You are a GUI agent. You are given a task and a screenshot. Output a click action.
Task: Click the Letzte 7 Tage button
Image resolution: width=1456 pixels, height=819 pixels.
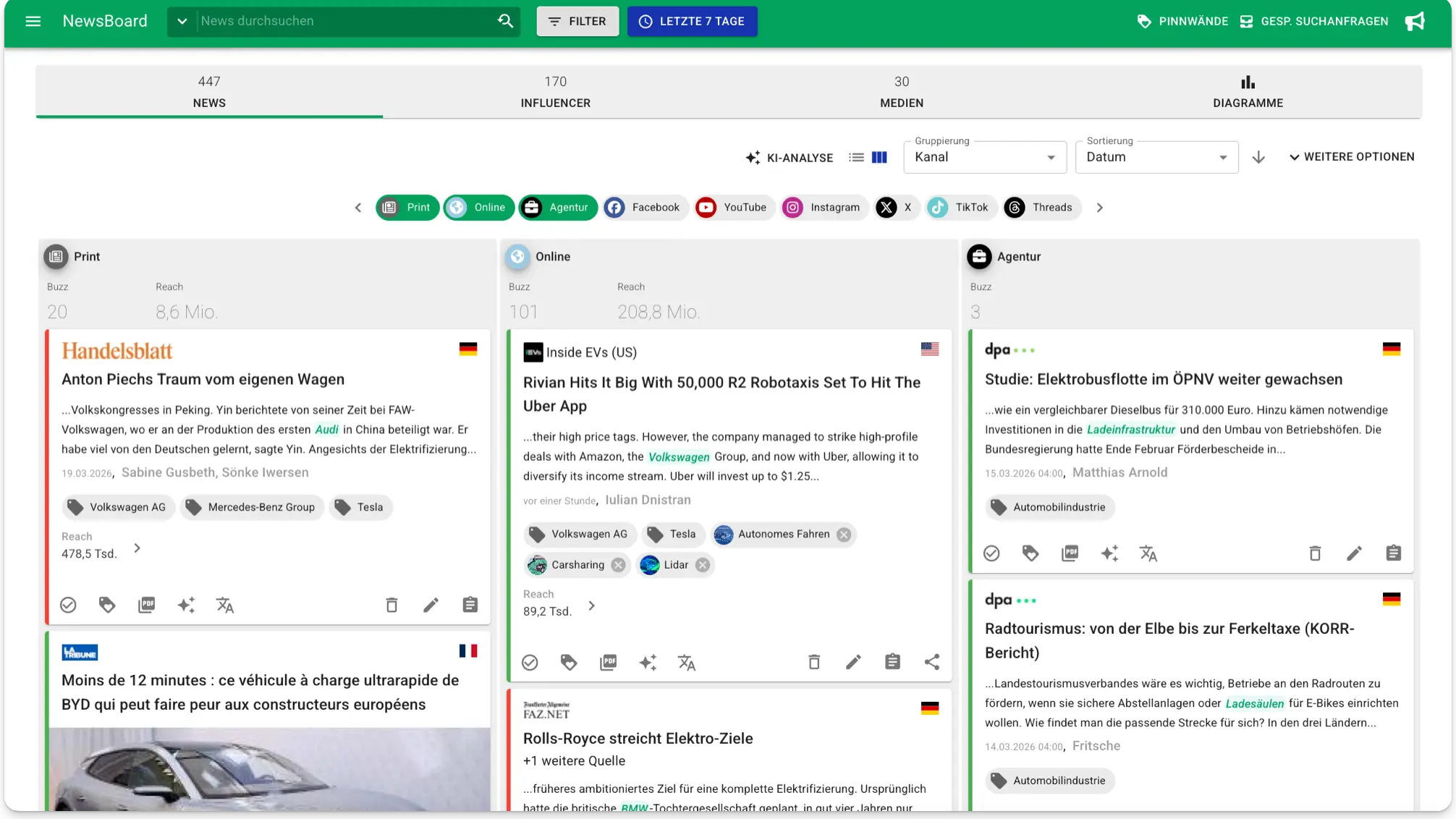pos(692,21)
